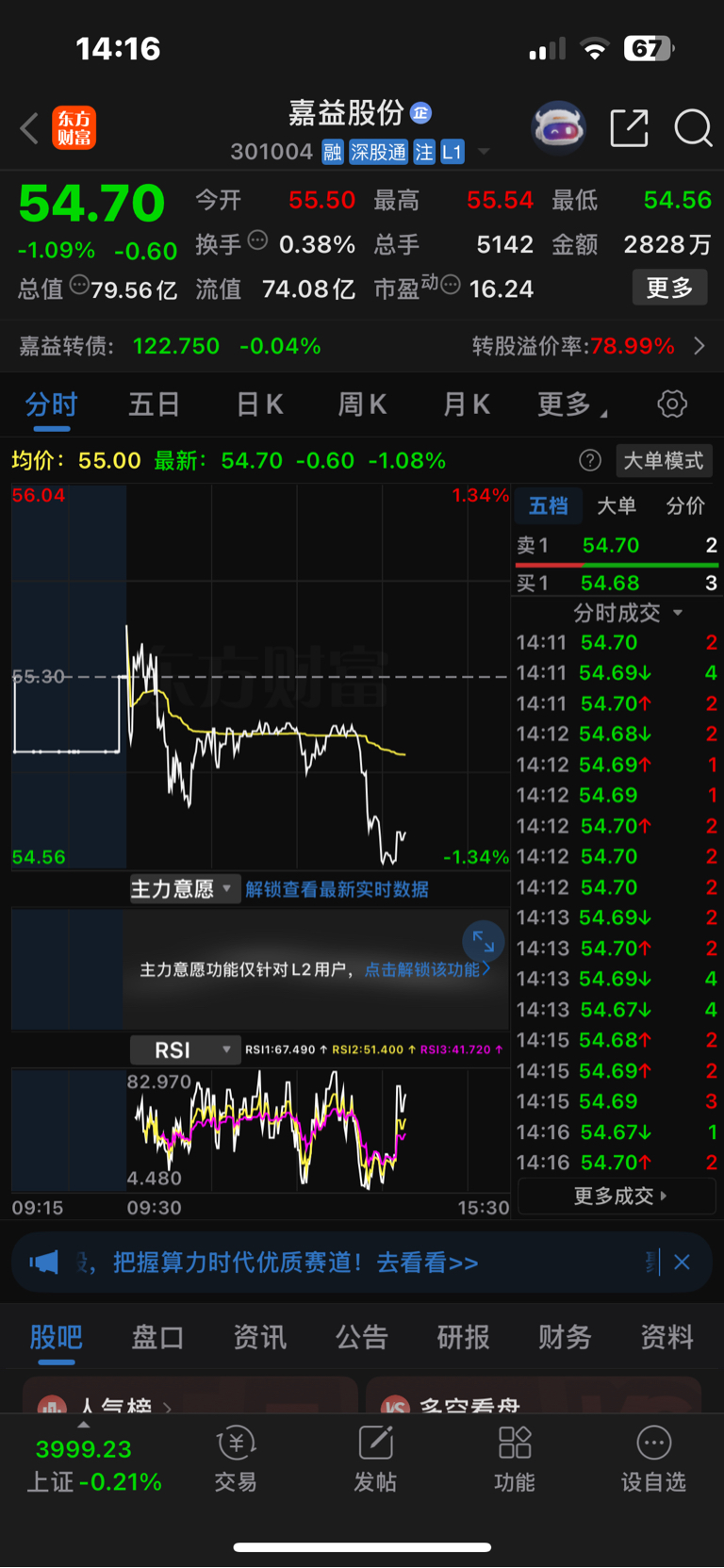Image resolution: width=724 pixels, height=1568 pixels.
Task: Open the 财务 finance tab
Action: [565, 1336]
